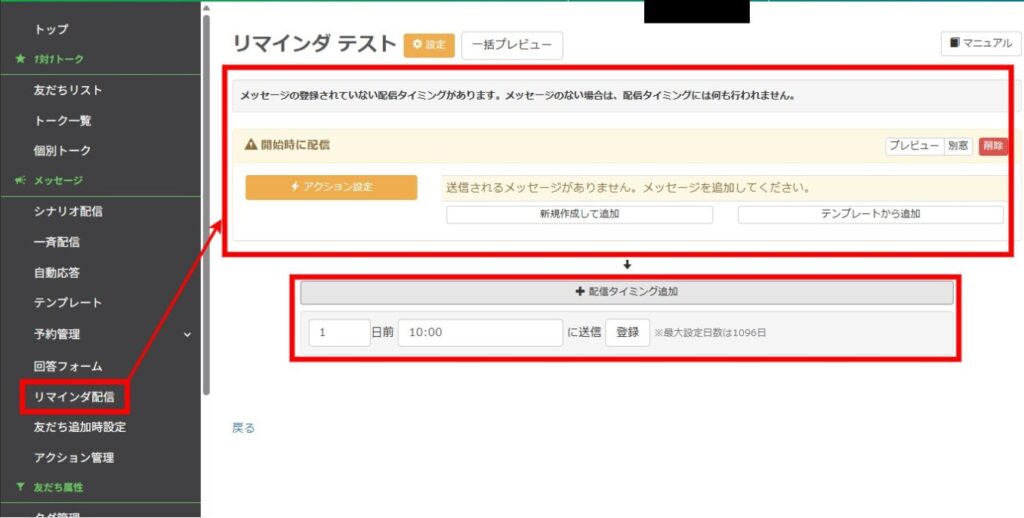The height and width of the screenshot is (518, 1024).
Task: Click テンプレートから追加 button
Action: [870, 214]
